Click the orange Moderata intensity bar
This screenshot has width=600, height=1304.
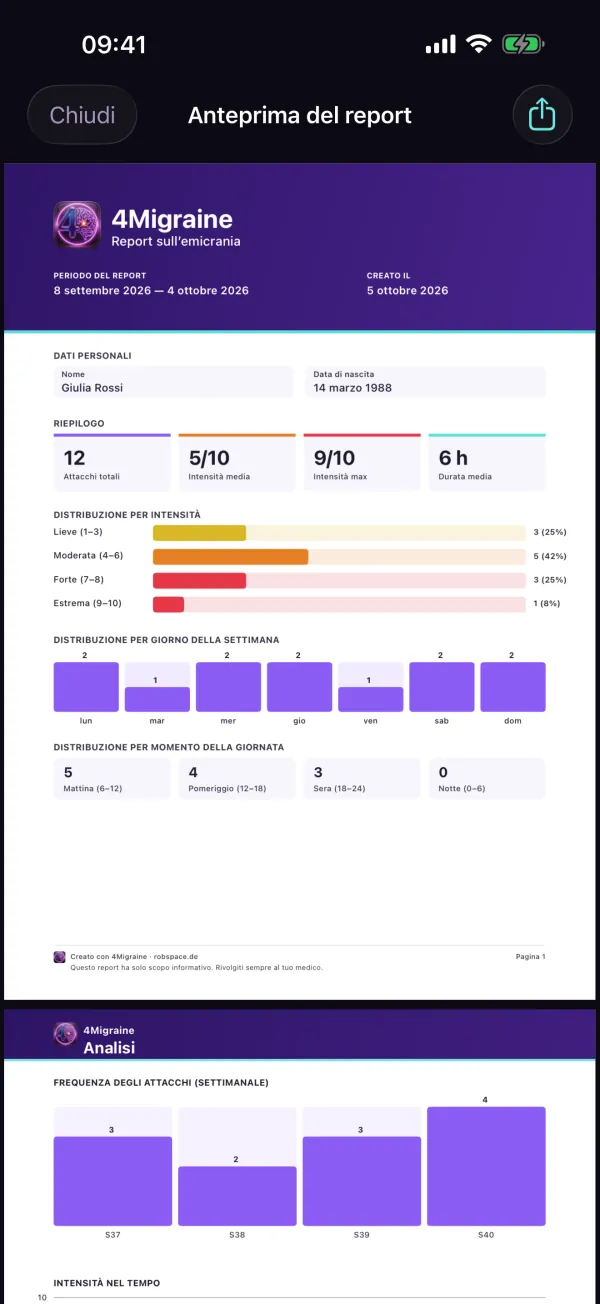(x=230, y=556)
